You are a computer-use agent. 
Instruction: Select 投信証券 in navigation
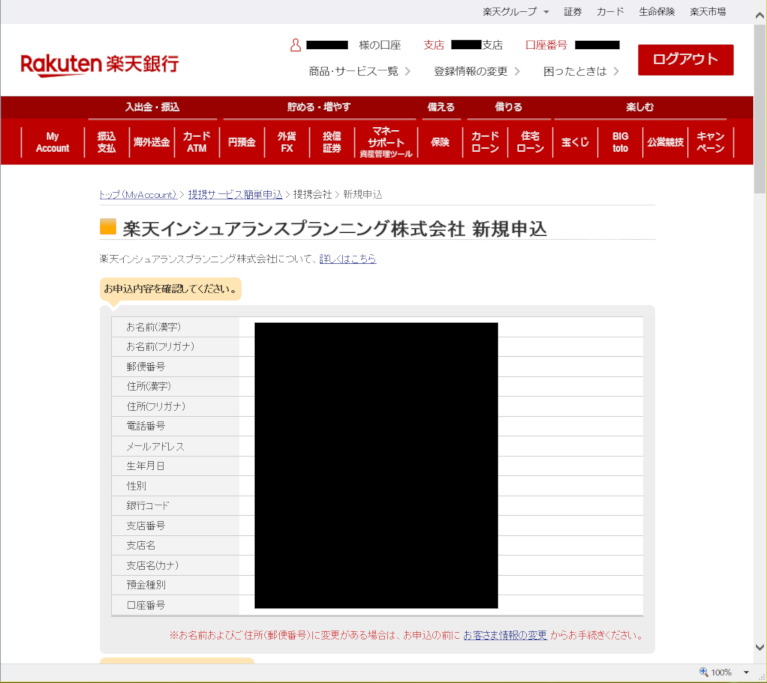coord(332,142)
